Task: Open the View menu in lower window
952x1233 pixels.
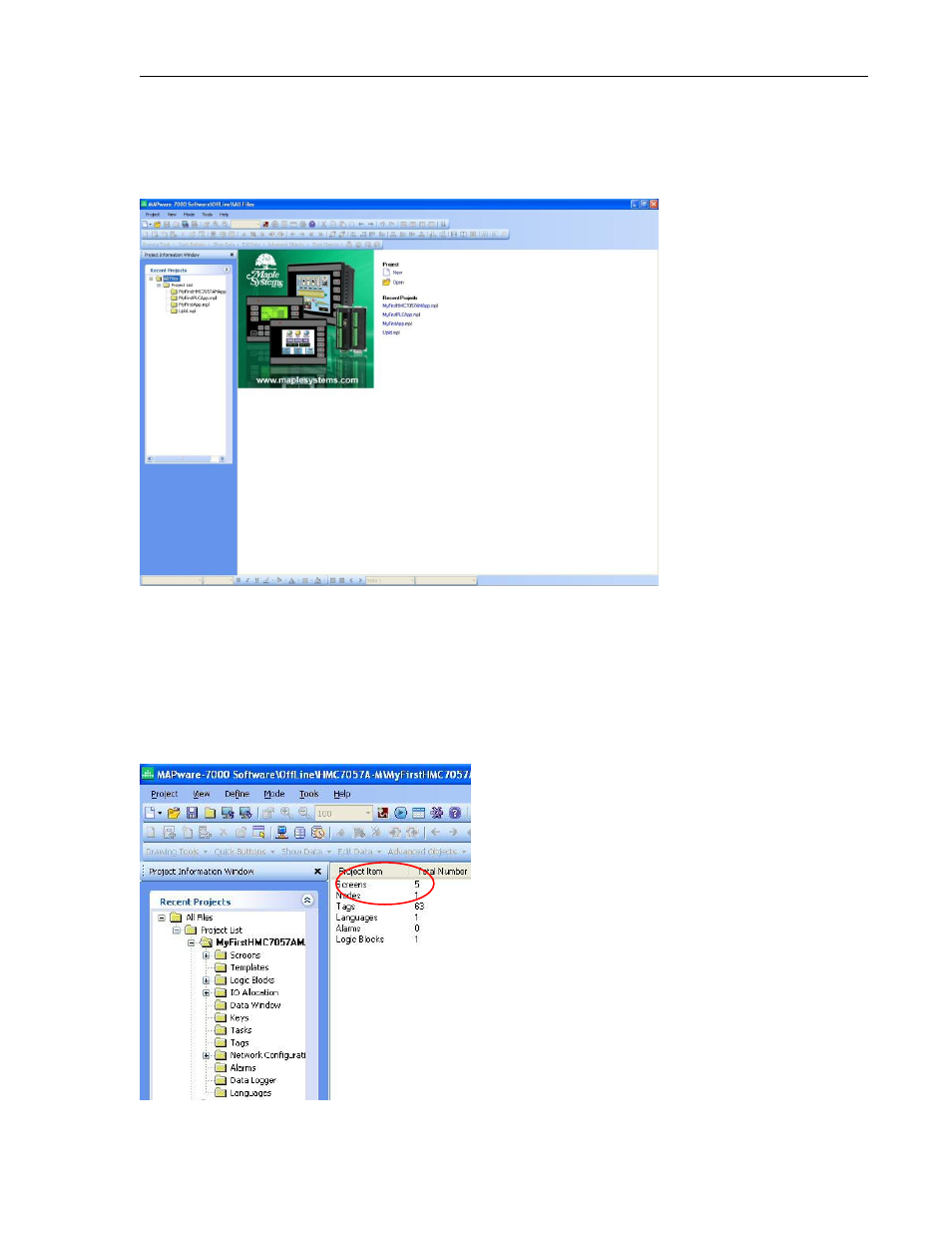Action: [x=202, y=794]
